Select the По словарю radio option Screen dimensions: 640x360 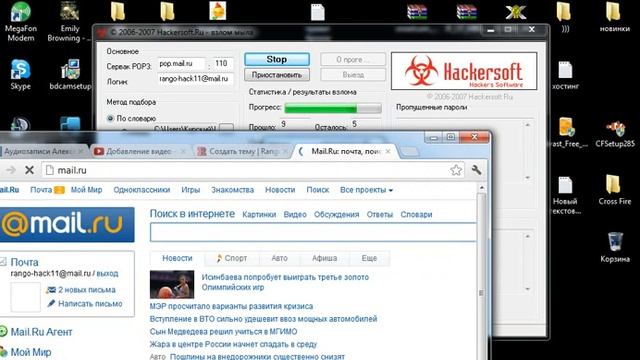tap(110, 118)
